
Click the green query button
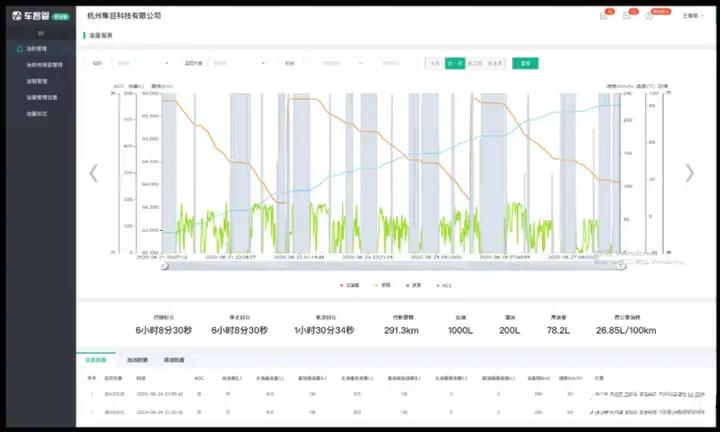tap(525, 63)
